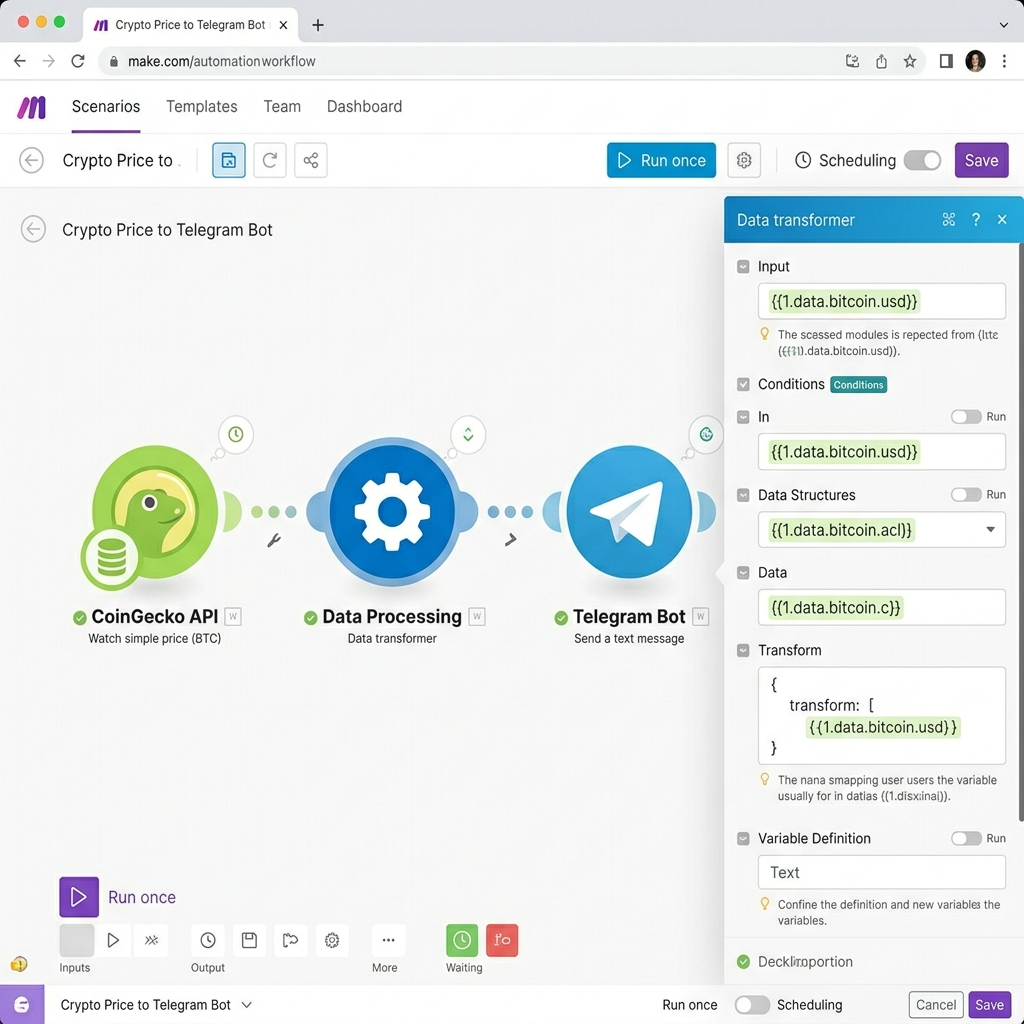Click the arrow icon on Data-to-Telegram link

pos(511,539)
